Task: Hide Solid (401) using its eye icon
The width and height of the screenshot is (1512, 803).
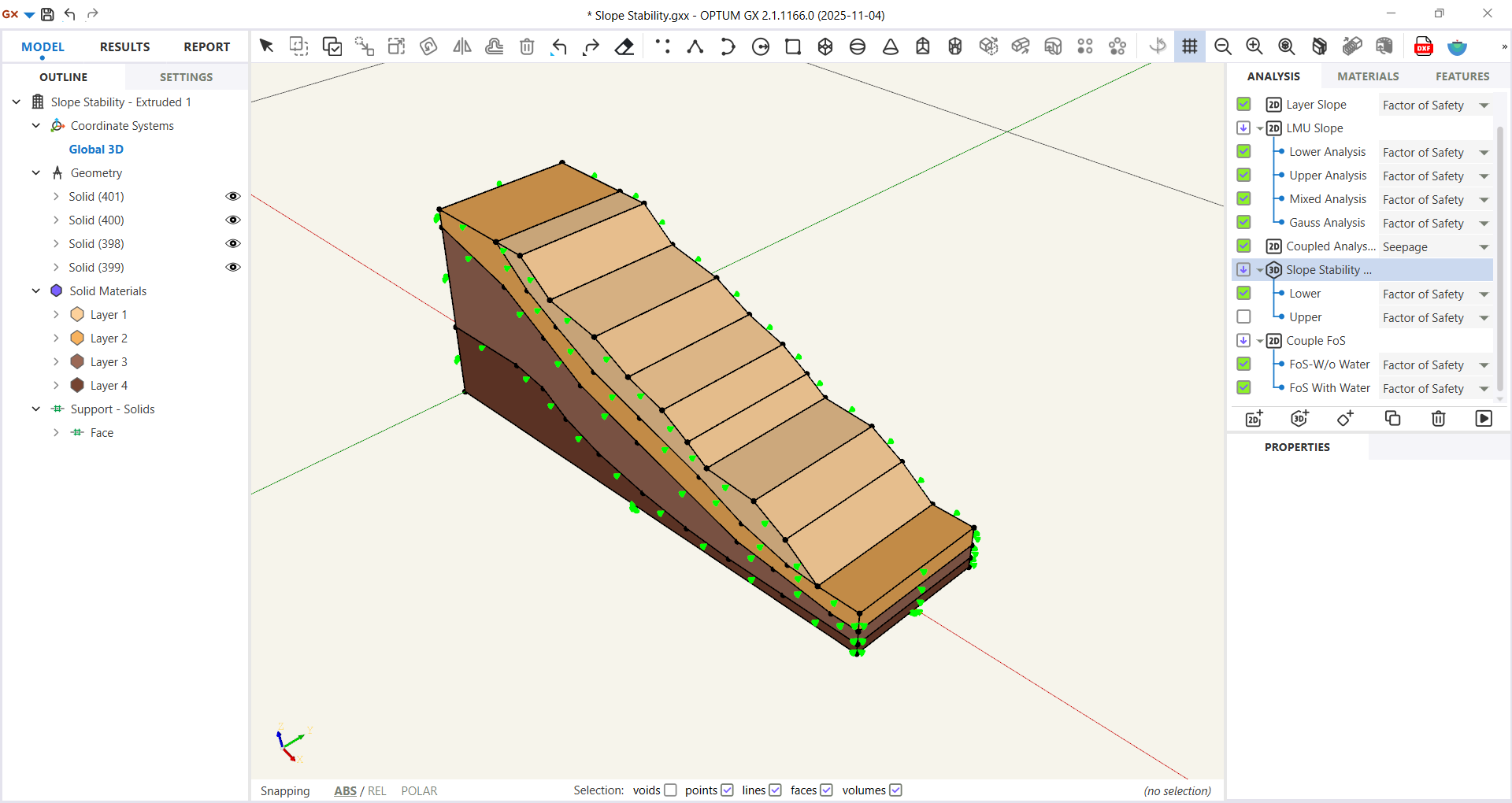Action: click(x=233, y=196)
